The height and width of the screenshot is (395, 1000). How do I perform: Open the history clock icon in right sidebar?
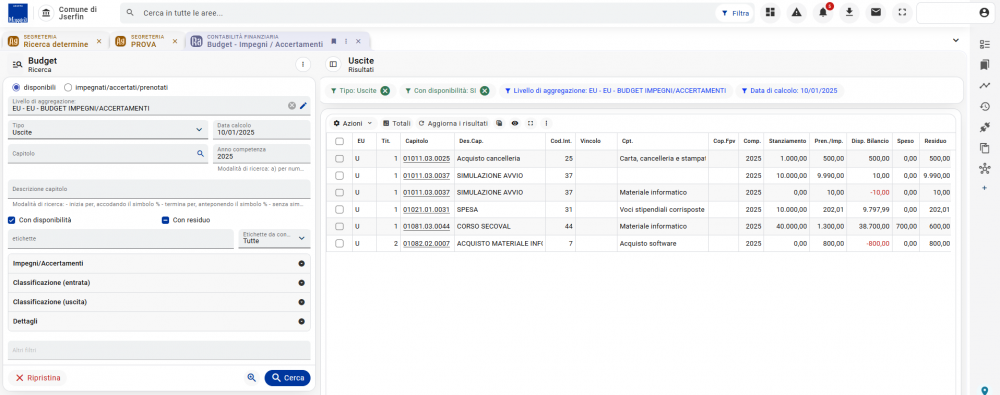click(985, 107)
